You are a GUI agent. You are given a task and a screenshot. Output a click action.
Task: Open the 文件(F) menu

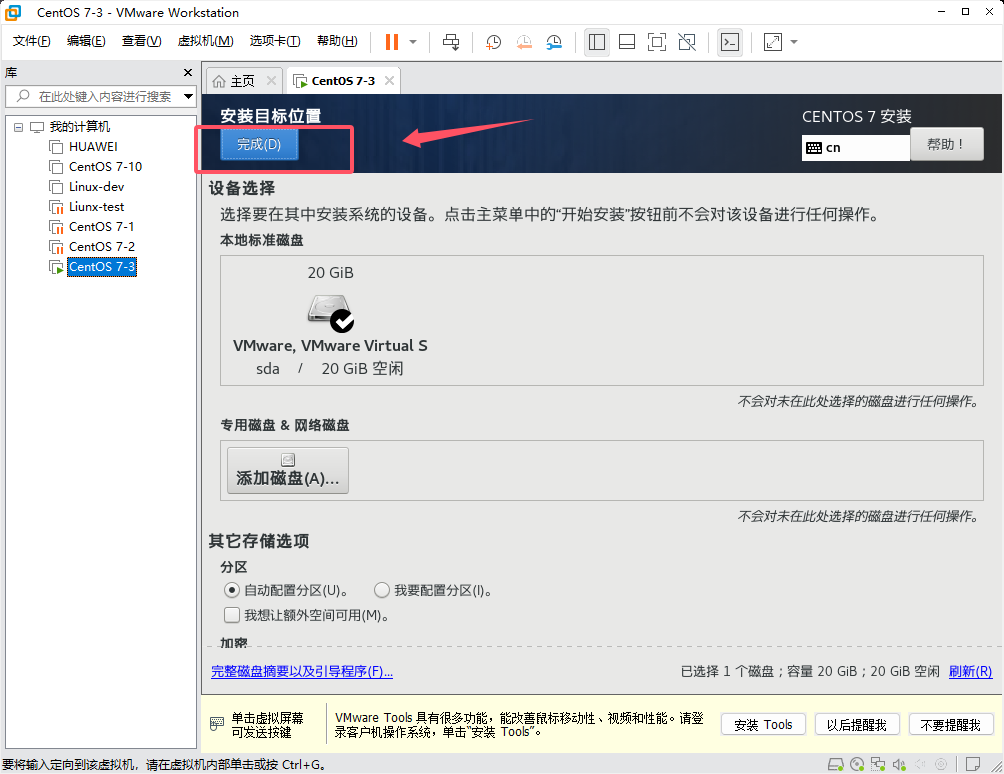click(31, 41)
